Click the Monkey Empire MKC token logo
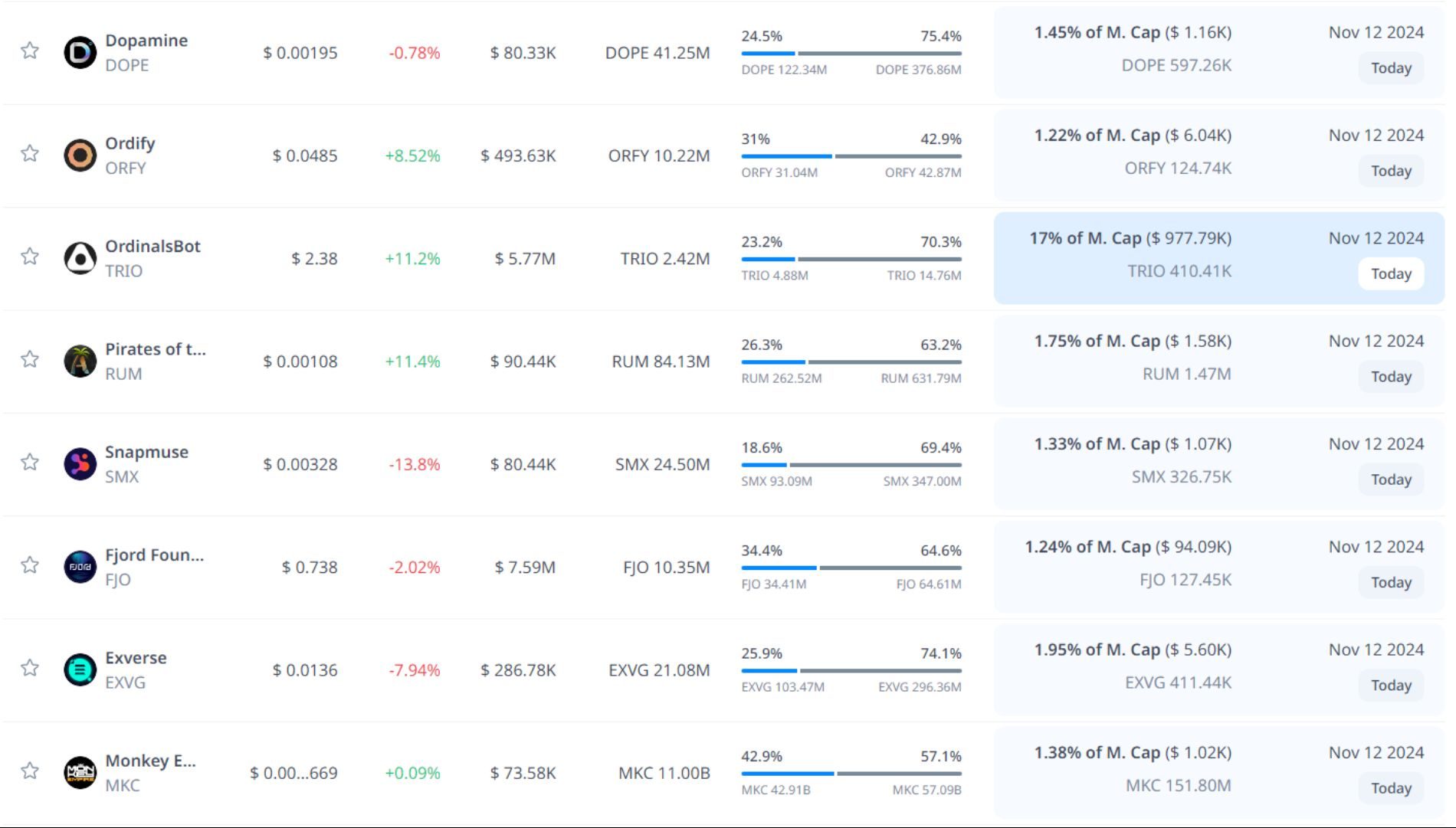The height and width of the screenshot is (828, 1456). (80, 772)
